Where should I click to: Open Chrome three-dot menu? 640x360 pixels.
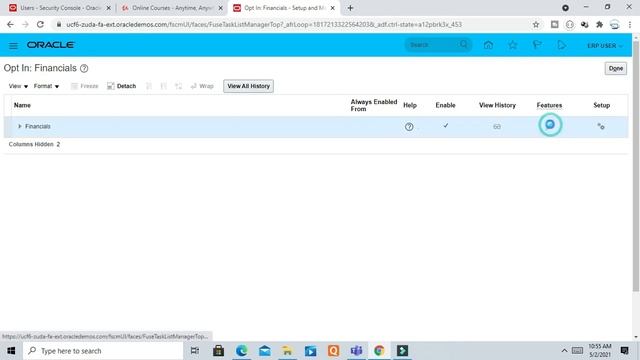[630, 24]
